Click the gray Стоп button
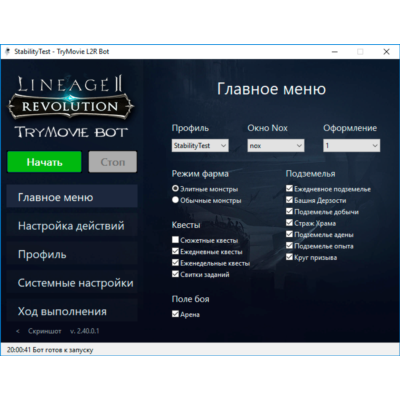Image resolution: width=400 pixels, height=400 pixels. point(113,162)
